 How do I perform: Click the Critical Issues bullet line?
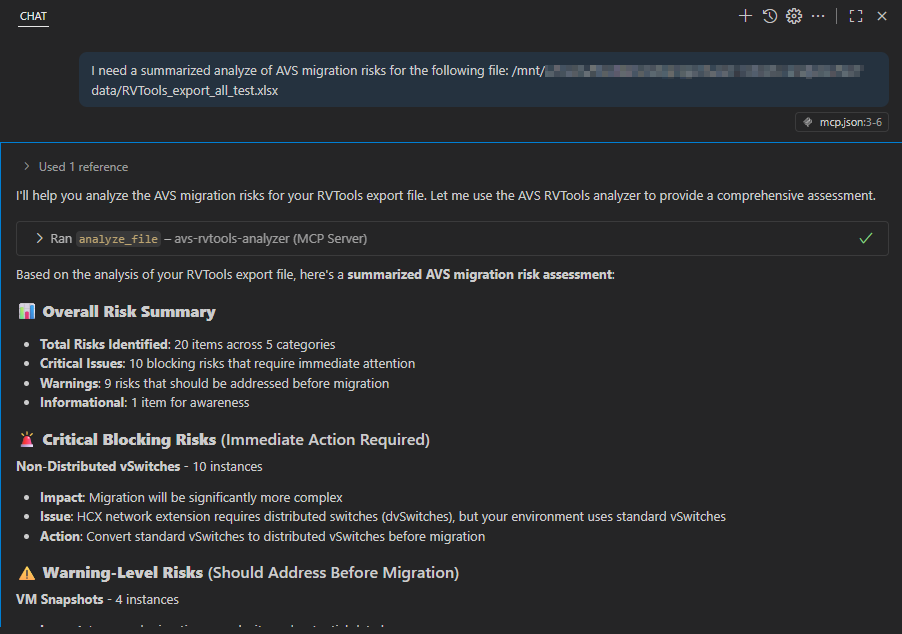click(227, 364)
